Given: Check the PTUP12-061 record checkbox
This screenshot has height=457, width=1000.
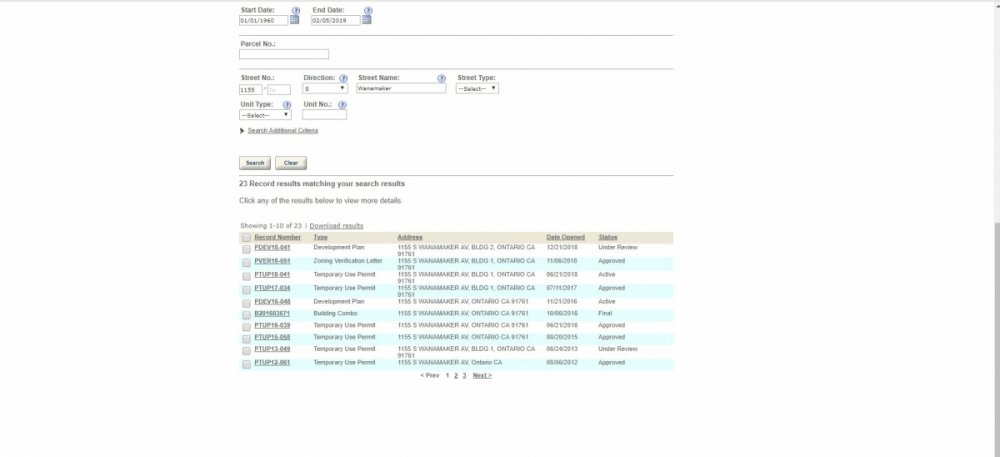Looking at the screenshot, I should pos(246,365).
